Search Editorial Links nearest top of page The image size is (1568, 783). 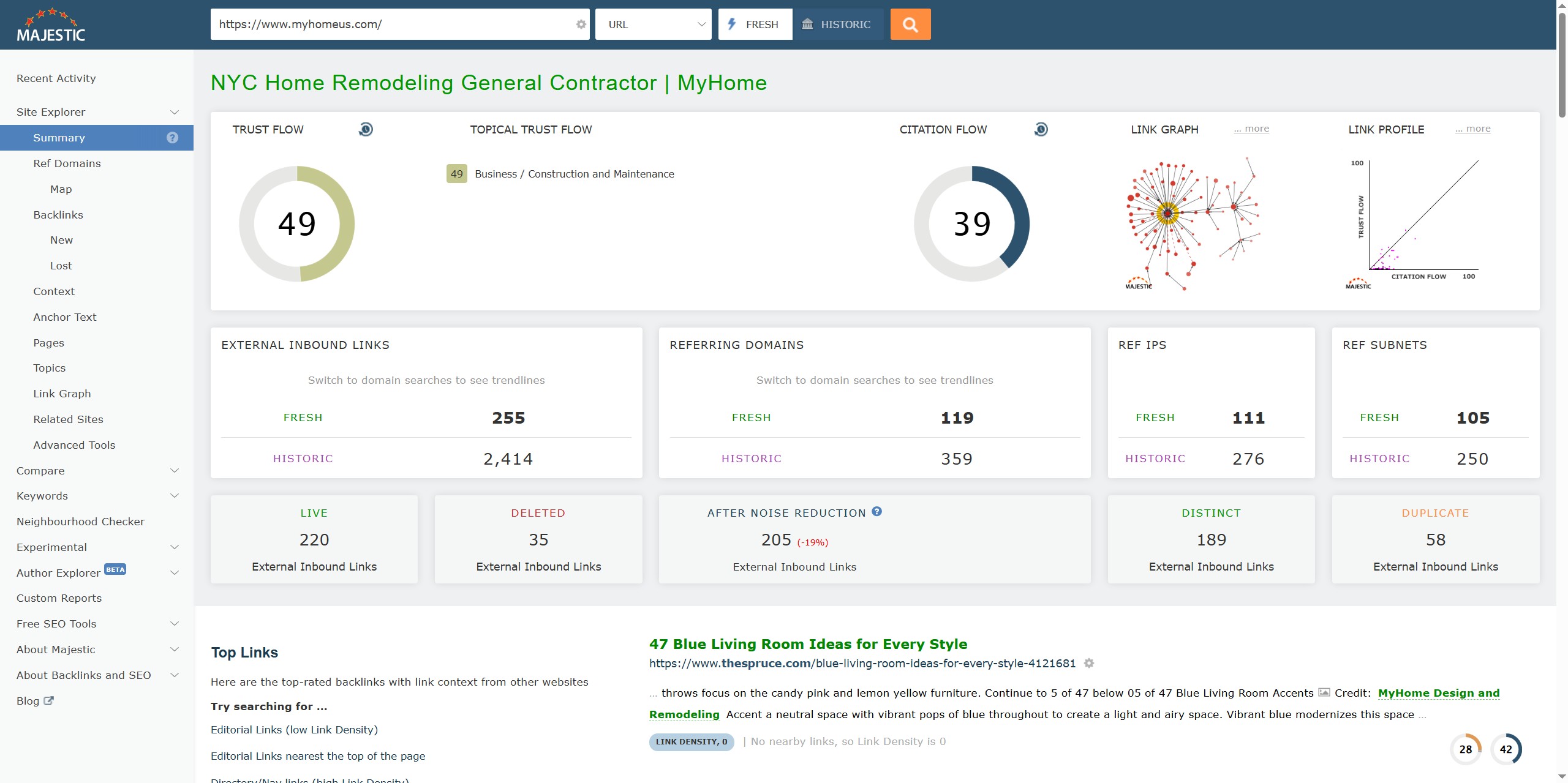tap(318, 756)
